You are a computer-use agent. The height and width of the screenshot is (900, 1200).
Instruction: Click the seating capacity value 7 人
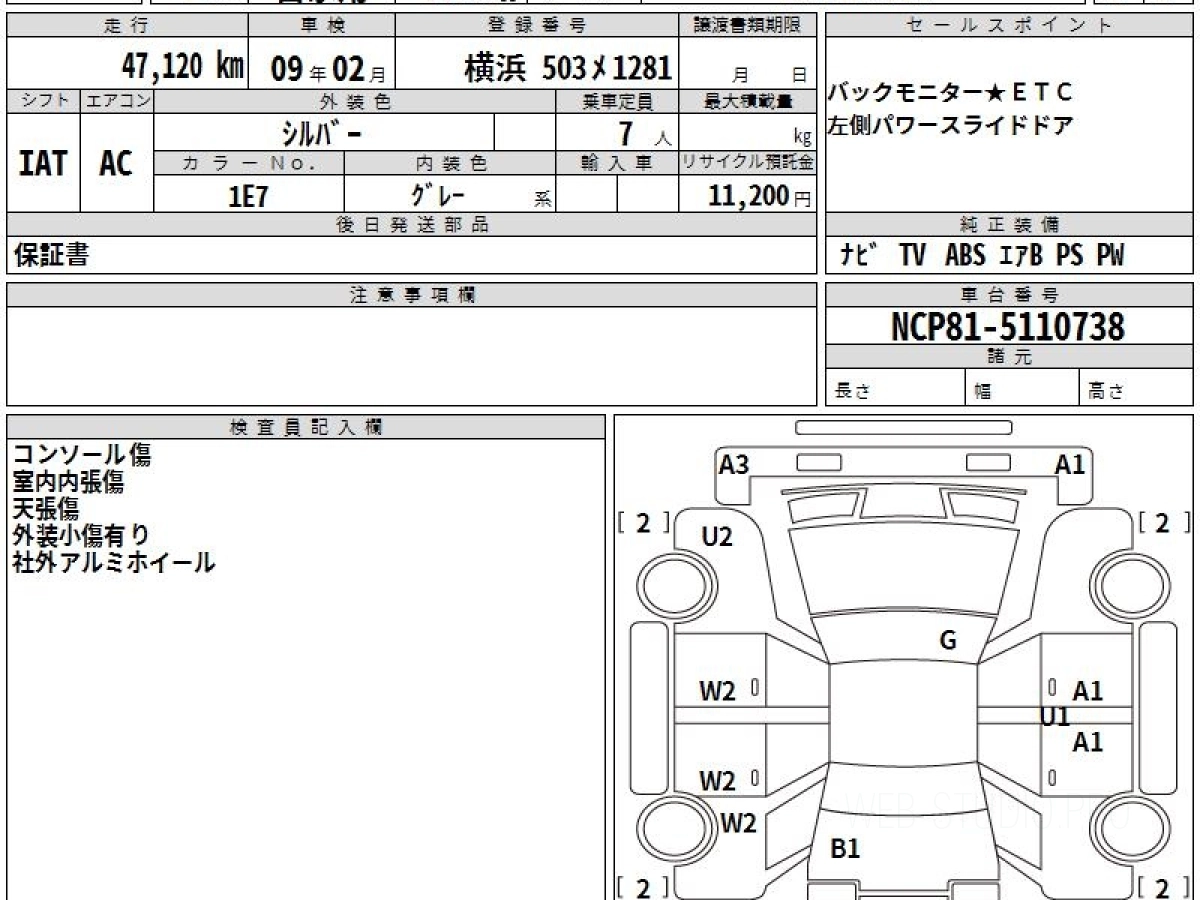[x=645, y=132]
